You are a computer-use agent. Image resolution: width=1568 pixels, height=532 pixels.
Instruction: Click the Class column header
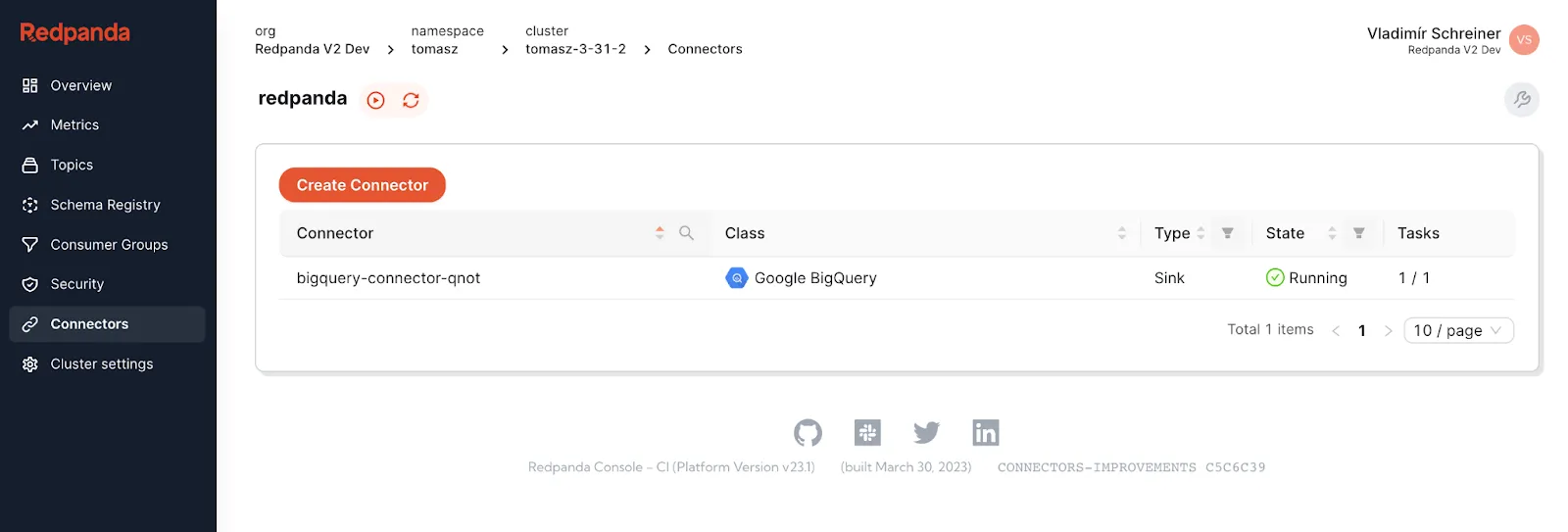tap(745, 233)
